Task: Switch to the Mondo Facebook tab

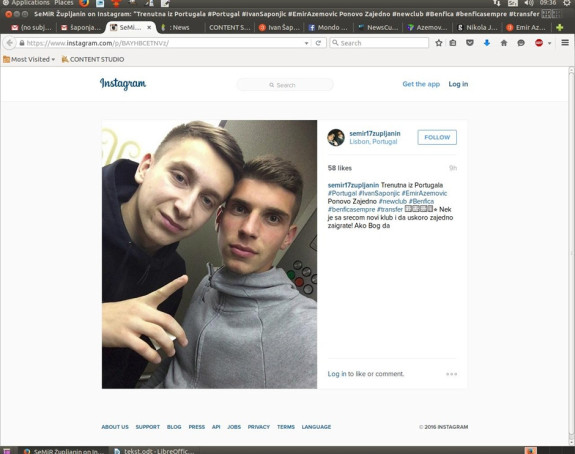Action: tap(328, 28)
